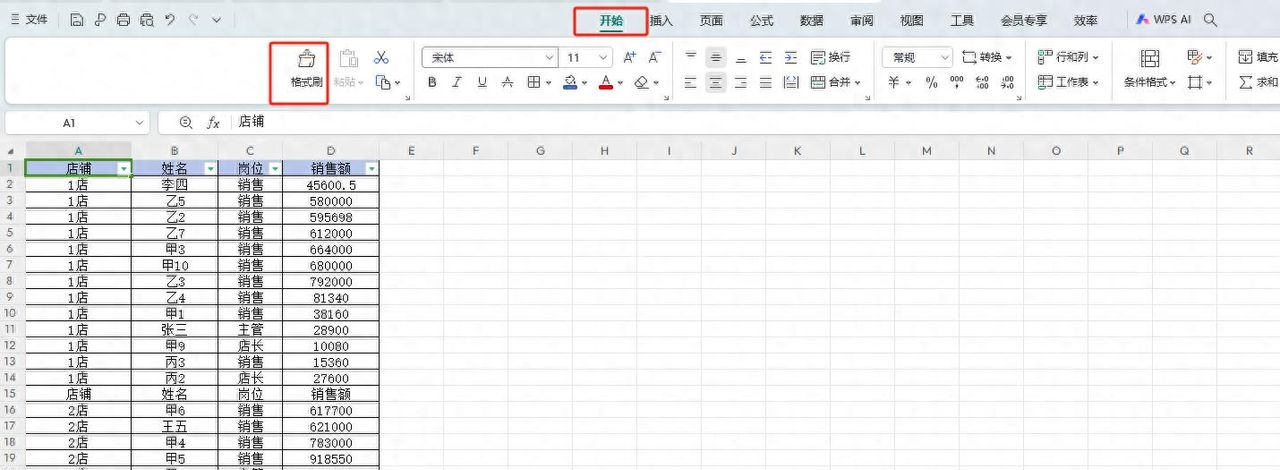1280x470 pixels.
Task: Click the thousands separator icon
Action: [x=956, y=83]
